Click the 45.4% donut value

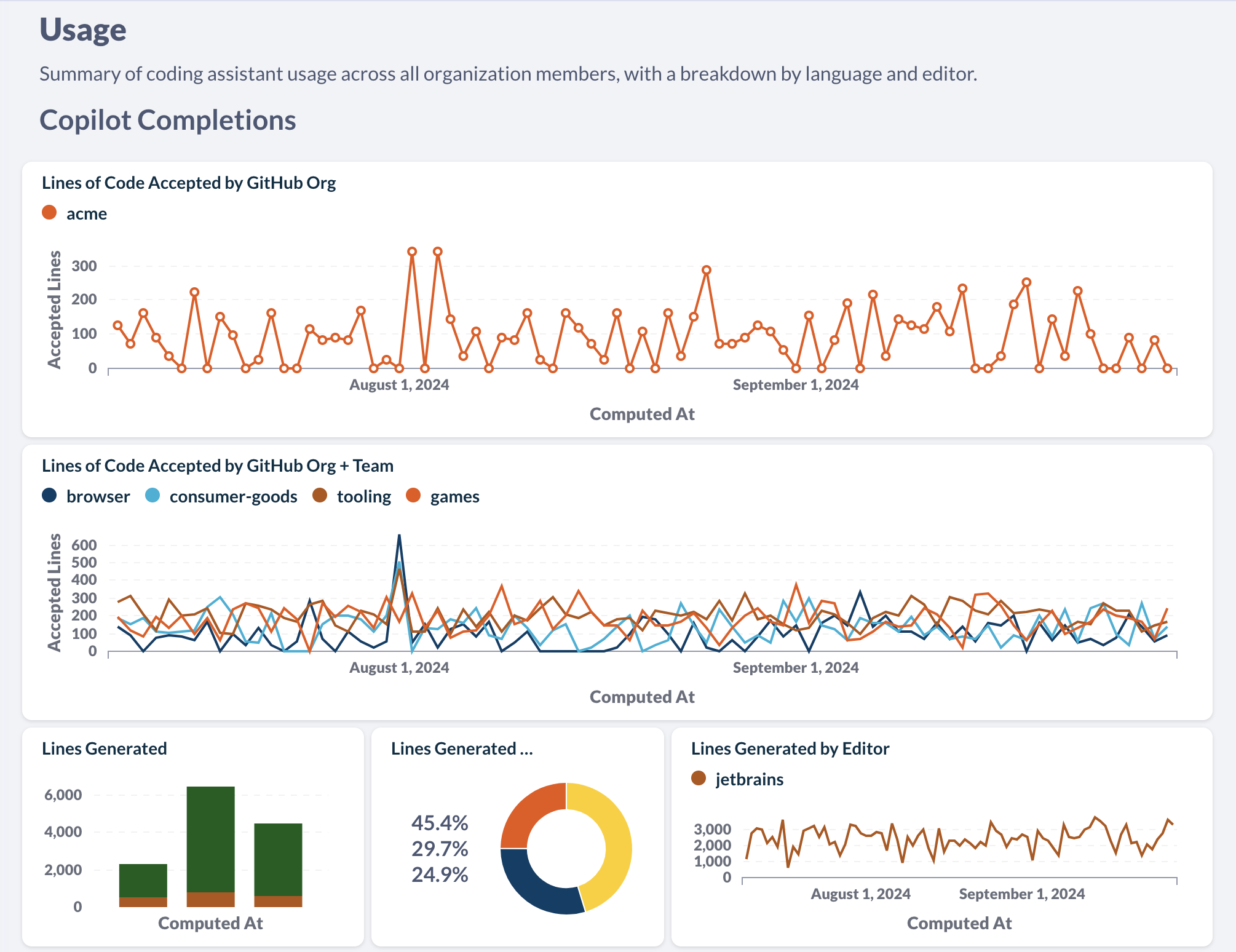click(x=440, y=823)
